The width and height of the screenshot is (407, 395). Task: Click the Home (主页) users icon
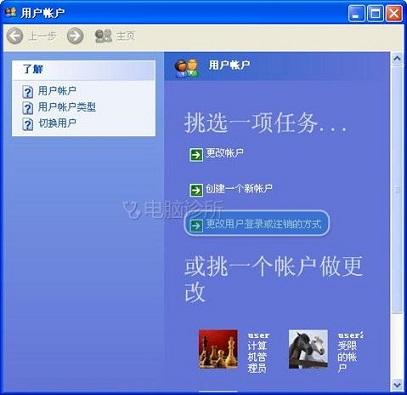click(x=103, y=36)
